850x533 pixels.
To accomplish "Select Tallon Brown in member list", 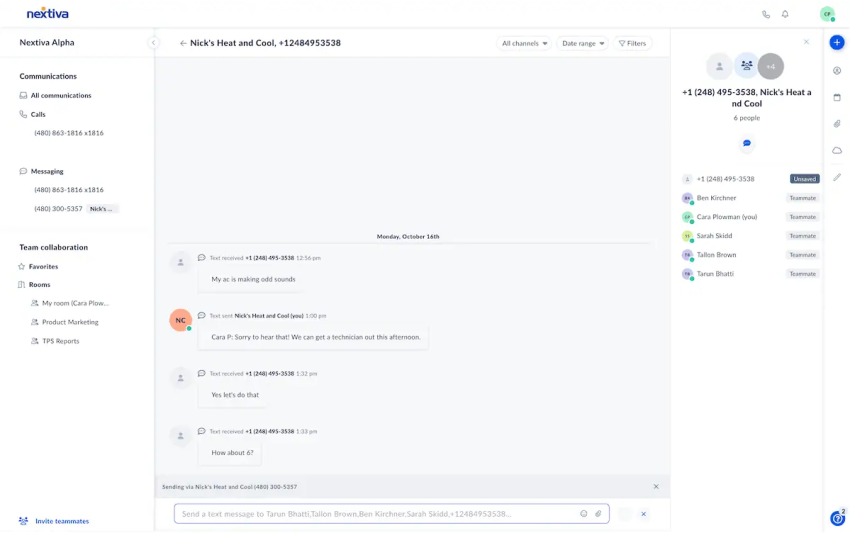I will [x=716, y=255].
